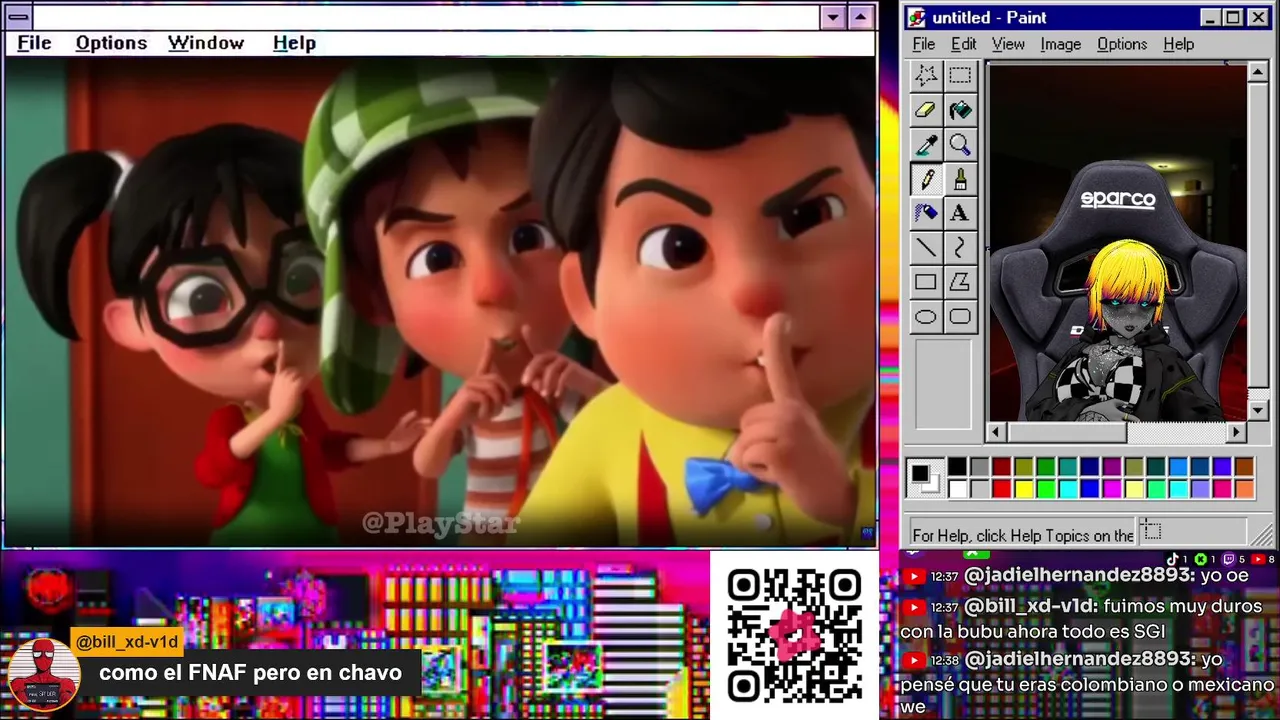Click the up-arrow button on the video window's title bar
Image resolution: width=1280 pixels, height=720 pixels.
tap(860, 17)
